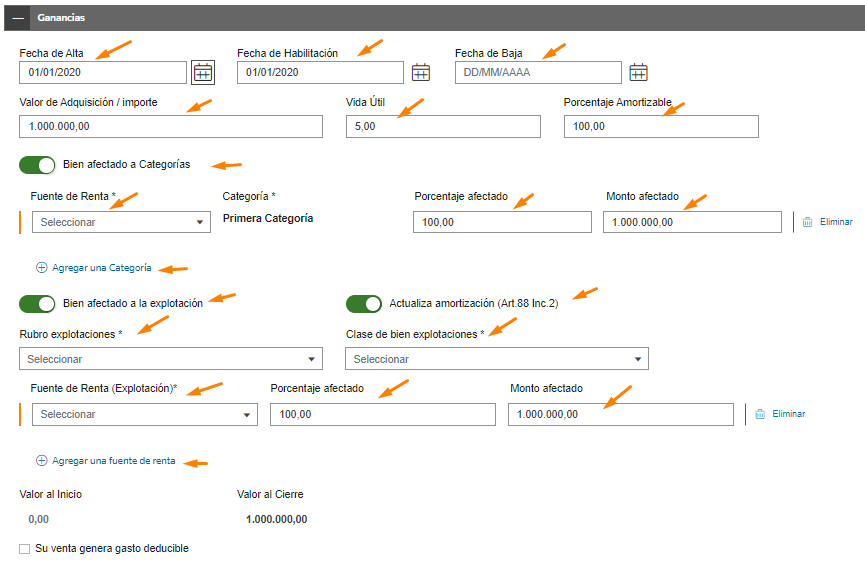Toggle Bien afectado a la explotación switch
865x561 pixels.
(x=37, y=304)
